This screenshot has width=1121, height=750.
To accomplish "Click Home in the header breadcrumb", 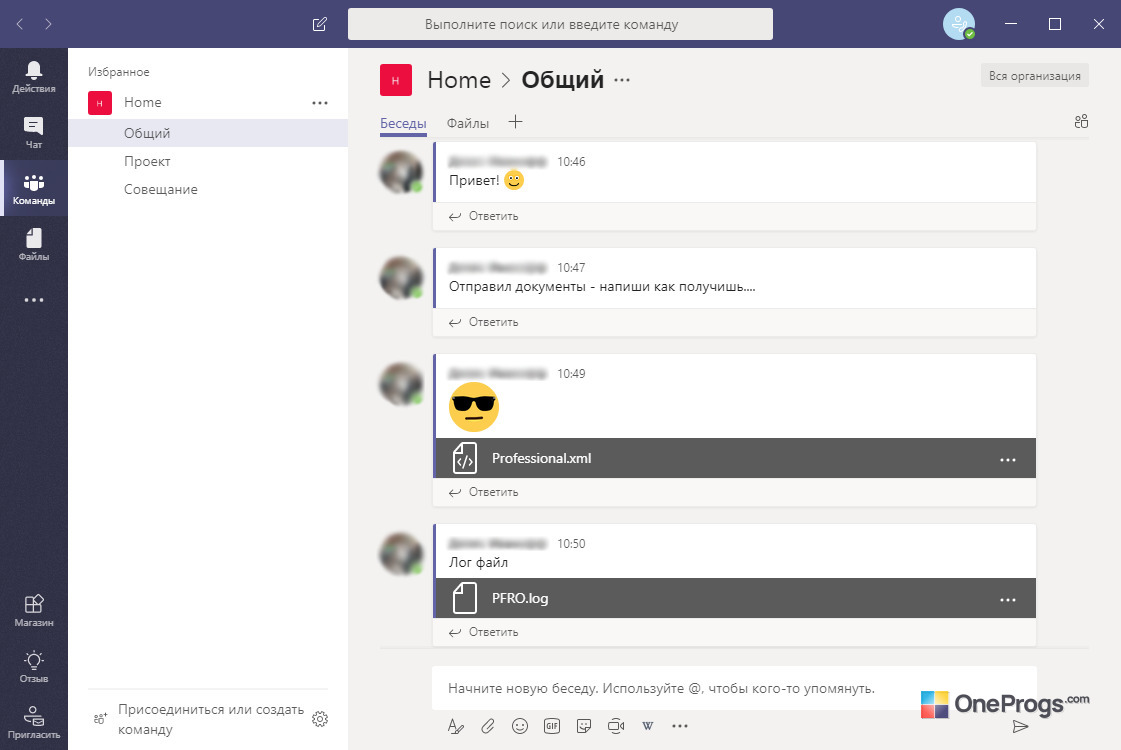I will coord(459,80).
